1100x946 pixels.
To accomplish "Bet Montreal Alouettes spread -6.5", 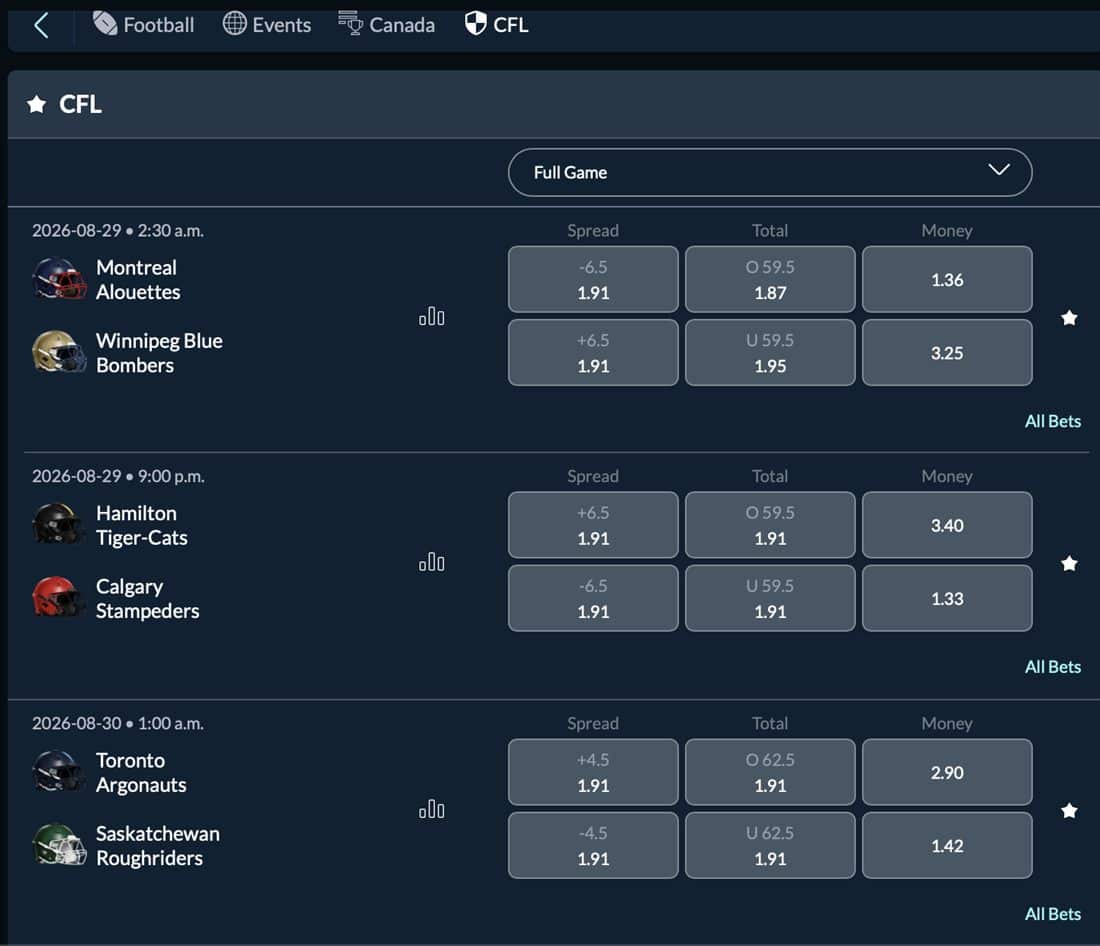I will click(x=593, y=279).
